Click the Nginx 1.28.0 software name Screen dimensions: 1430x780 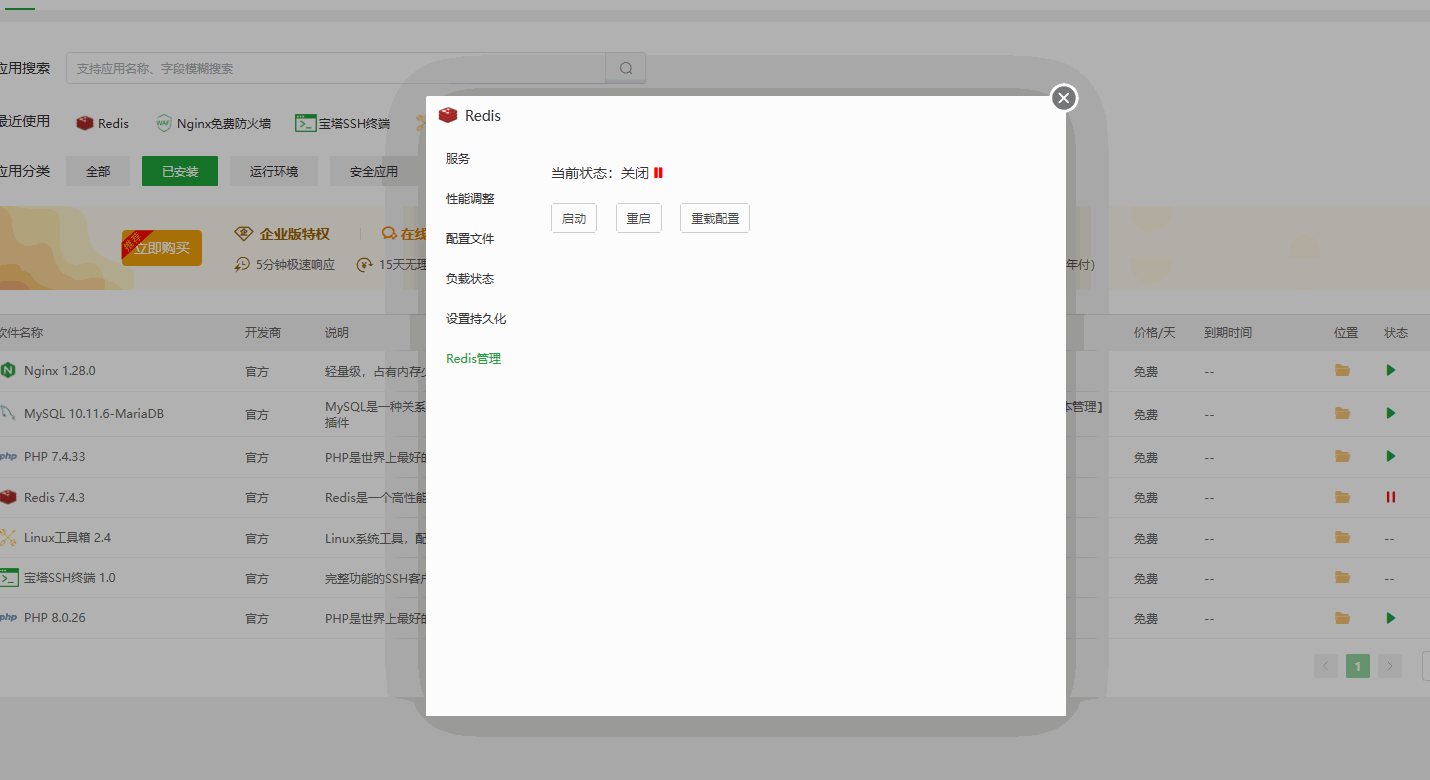(x=59, y=371)
